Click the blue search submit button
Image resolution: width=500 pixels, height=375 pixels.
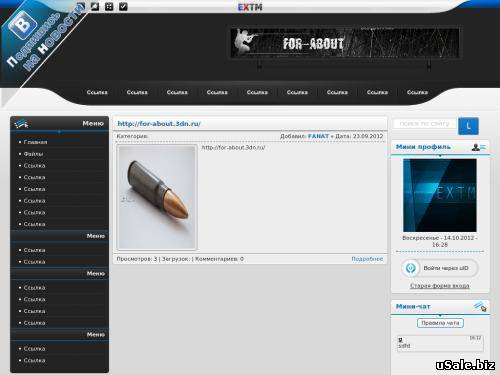(x=468, y=126)
